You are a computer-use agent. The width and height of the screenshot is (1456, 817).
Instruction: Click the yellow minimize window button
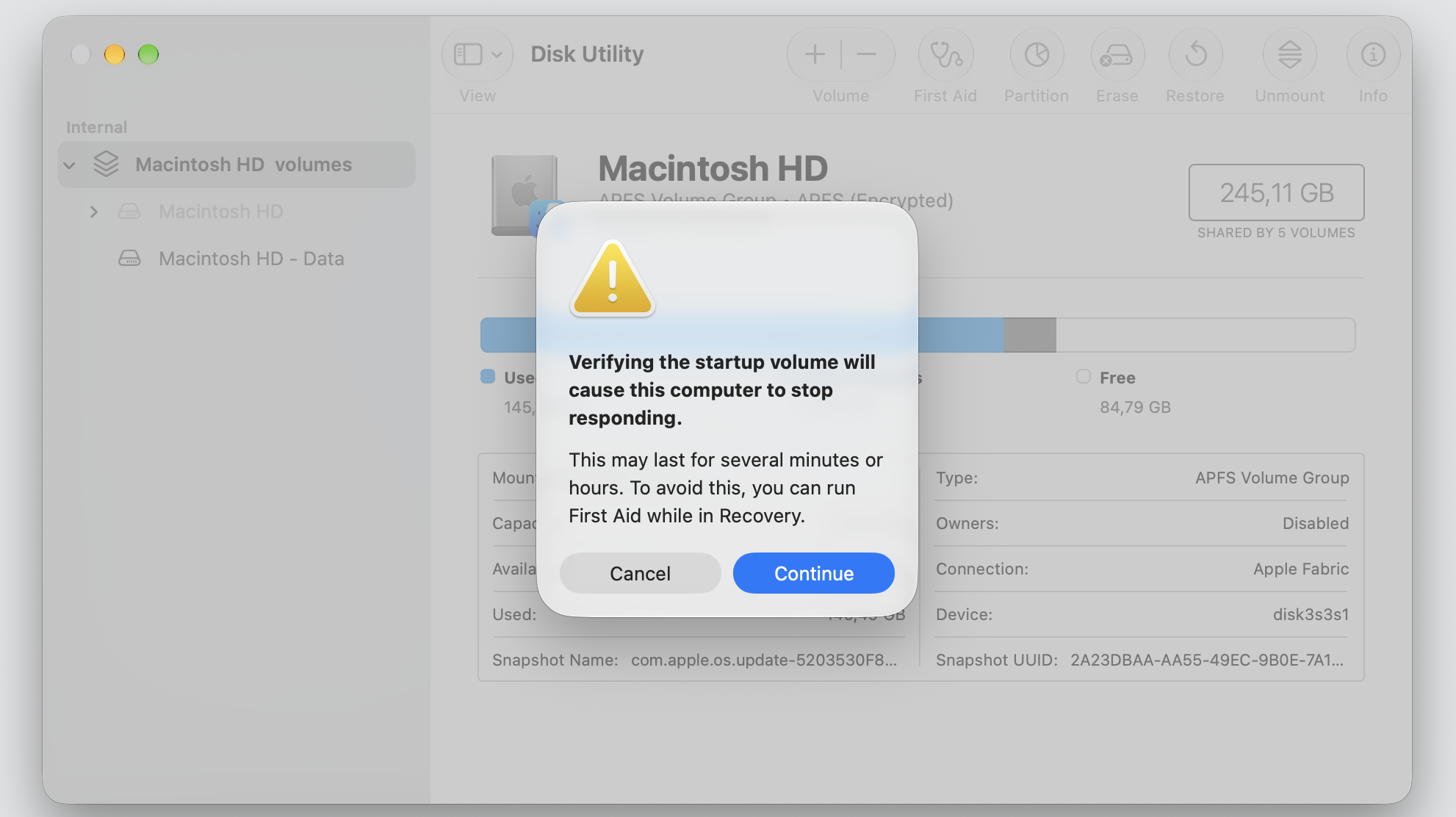tap(115, 54)
